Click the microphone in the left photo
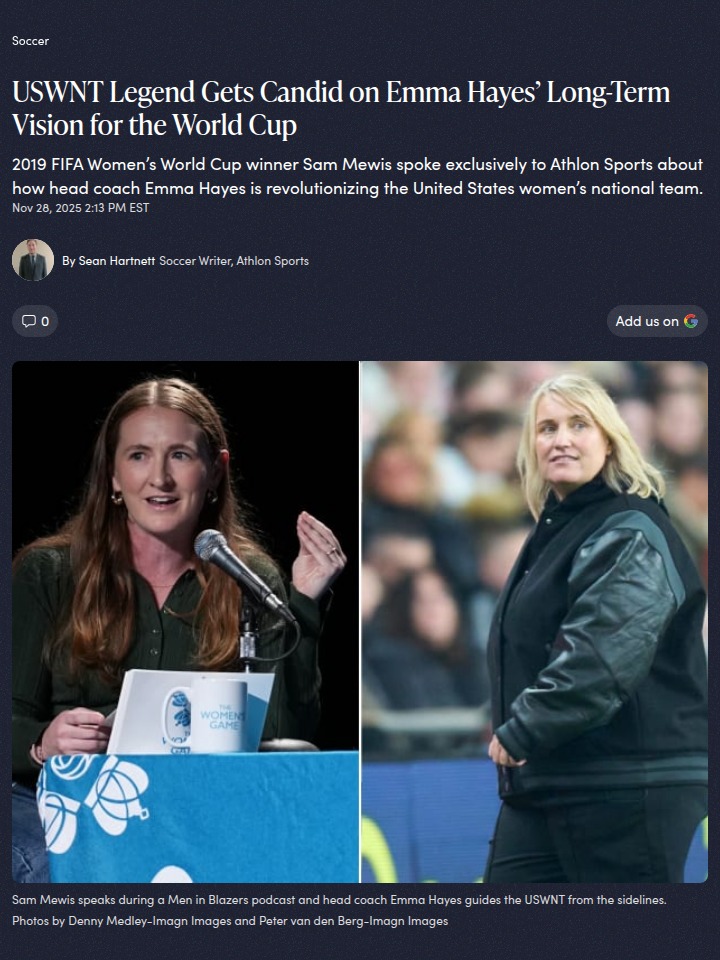The image size is (720, 960). [244, 574]
